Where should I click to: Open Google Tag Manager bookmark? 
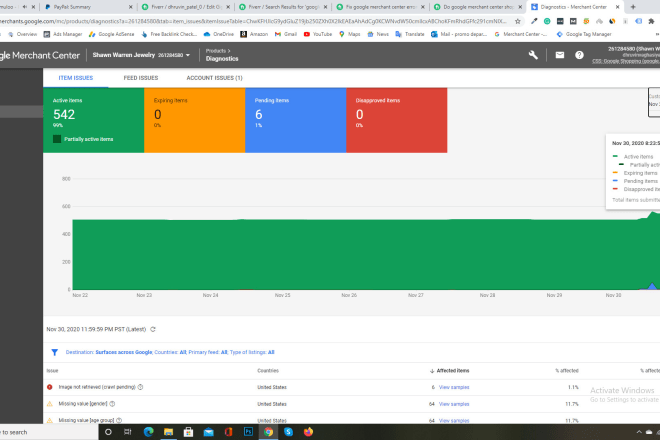click(x=584, y=34)
